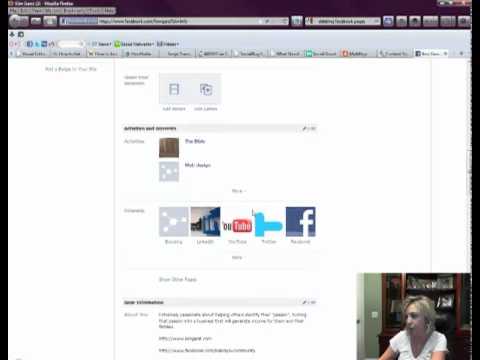Open the Twitter bird interest thumbnail
The width and height of the screenshot is (480, 360).
269,222
